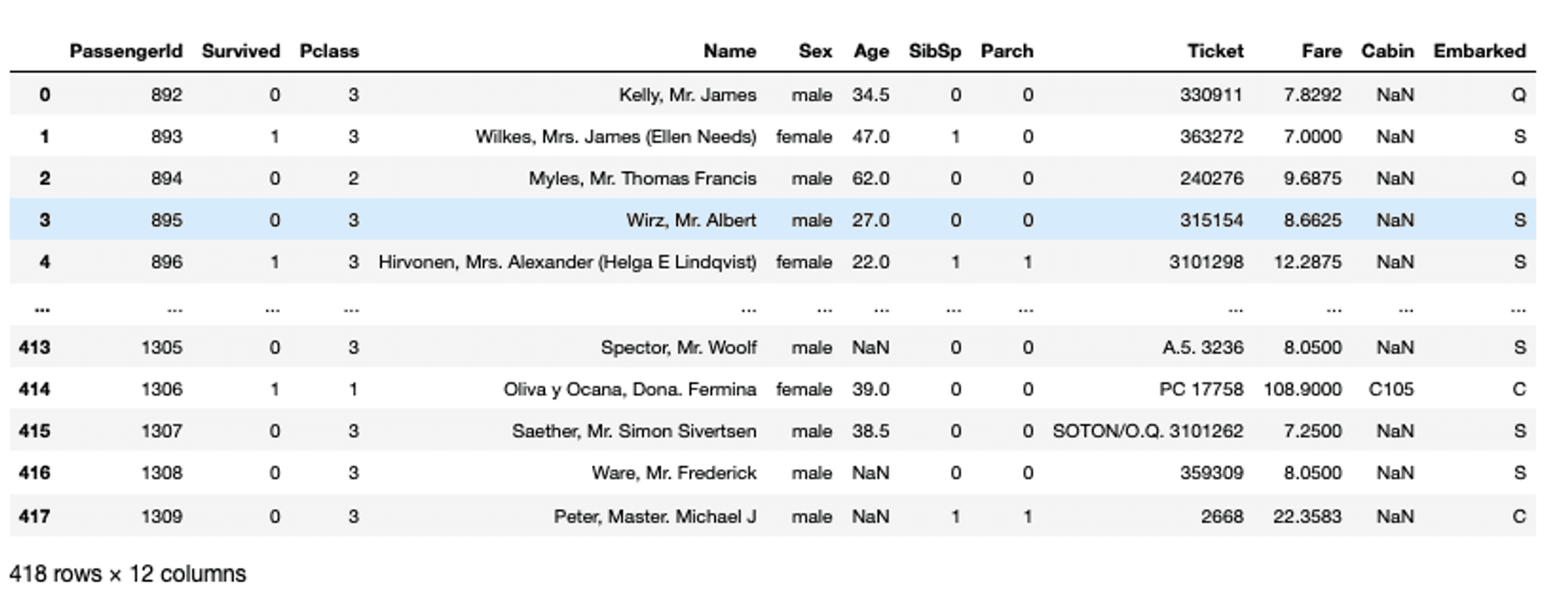Click the name Kelly, Mr. James
The height and width of the screenshot is (612, 1568).
688,95
